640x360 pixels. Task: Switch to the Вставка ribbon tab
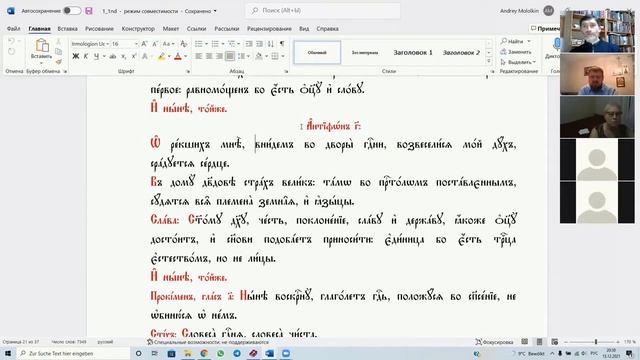coord(67,29)
